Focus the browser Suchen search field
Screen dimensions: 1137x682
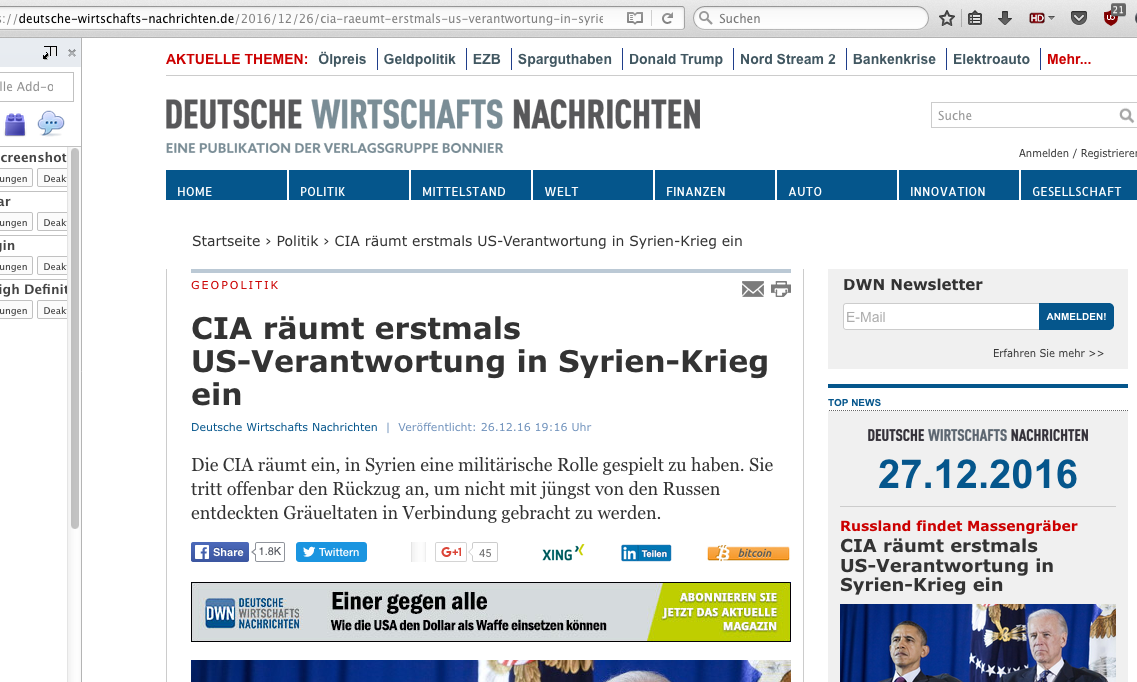click(x=811, y=18)
